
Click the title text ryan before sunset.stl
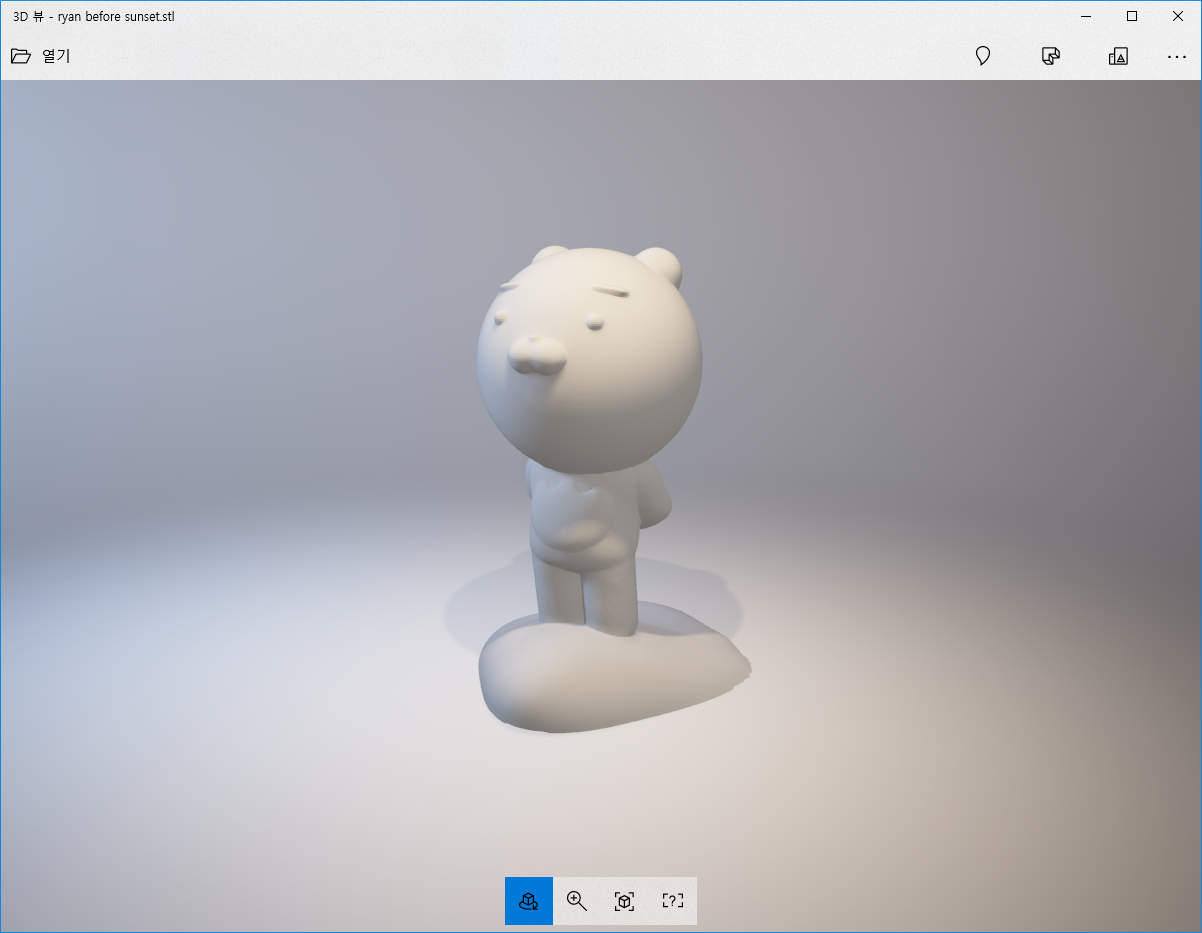(116, 17)
